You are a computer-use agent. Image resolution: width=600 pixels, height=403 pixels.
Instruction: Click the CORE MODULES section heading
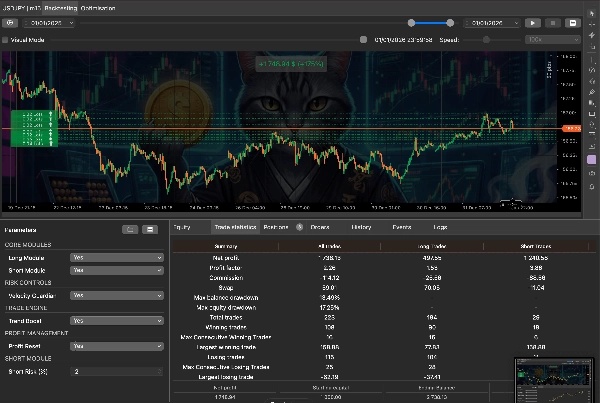coord(28,245)
